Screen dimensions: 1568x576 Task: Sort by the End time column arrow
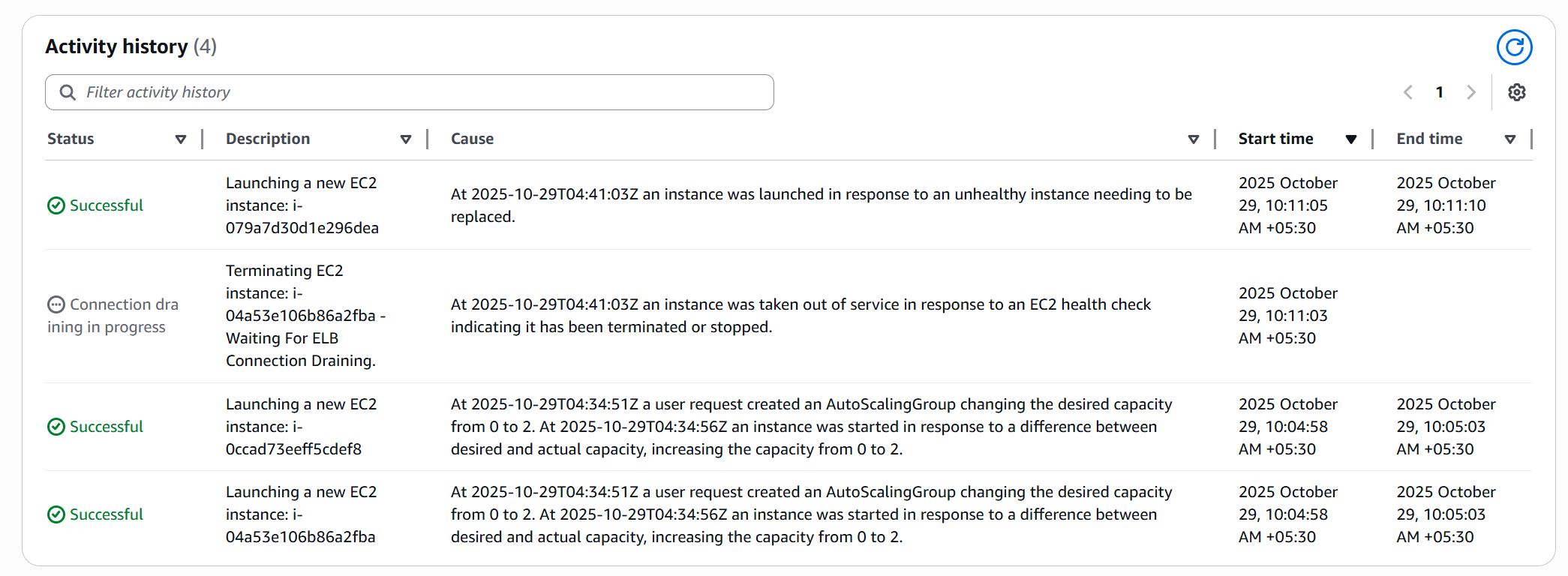(1510, 139)
